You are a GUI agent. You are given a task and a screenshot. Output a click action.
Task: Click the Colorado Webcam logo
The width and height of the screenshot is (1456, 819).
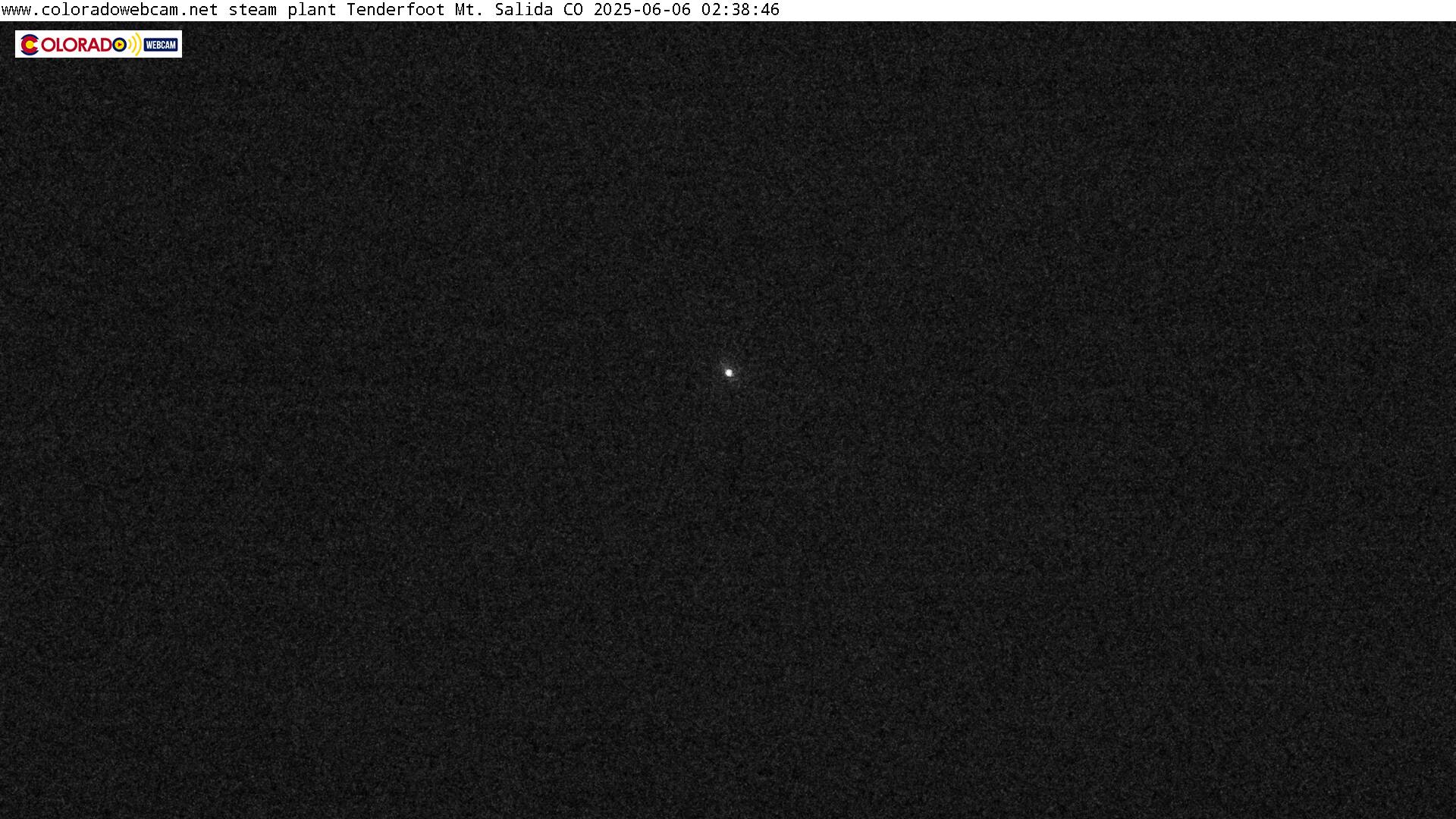(x=99, y=44)
